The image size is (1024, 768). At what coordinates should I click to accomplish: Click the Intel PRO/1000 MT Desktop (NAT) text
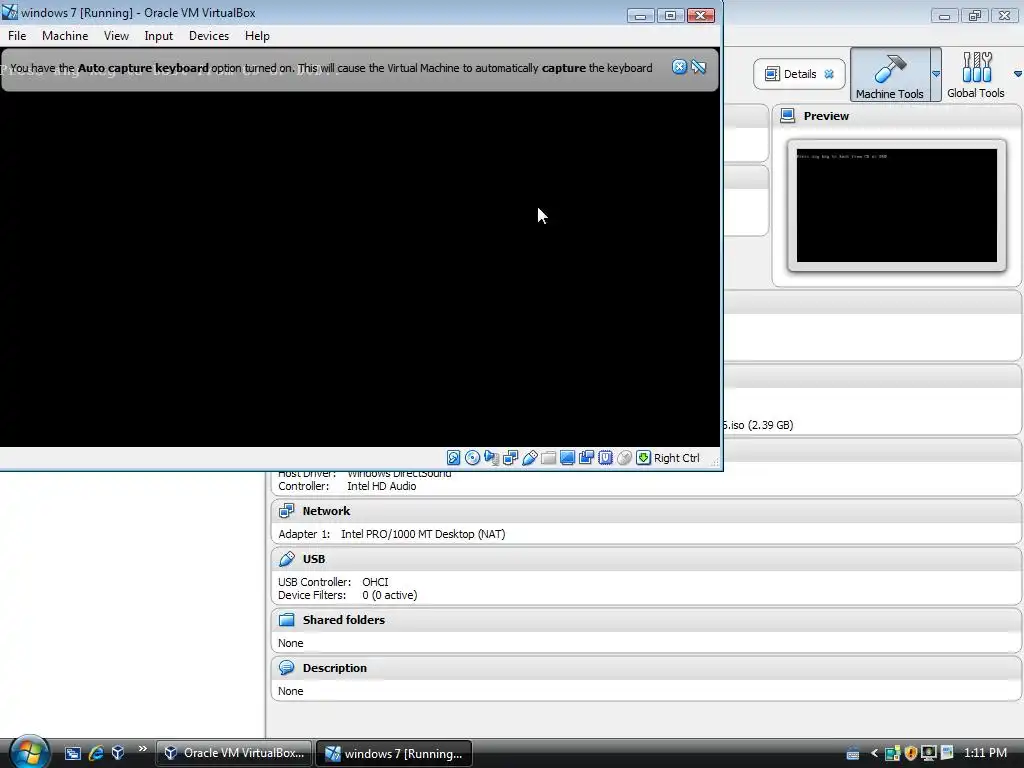click(423, 534)
